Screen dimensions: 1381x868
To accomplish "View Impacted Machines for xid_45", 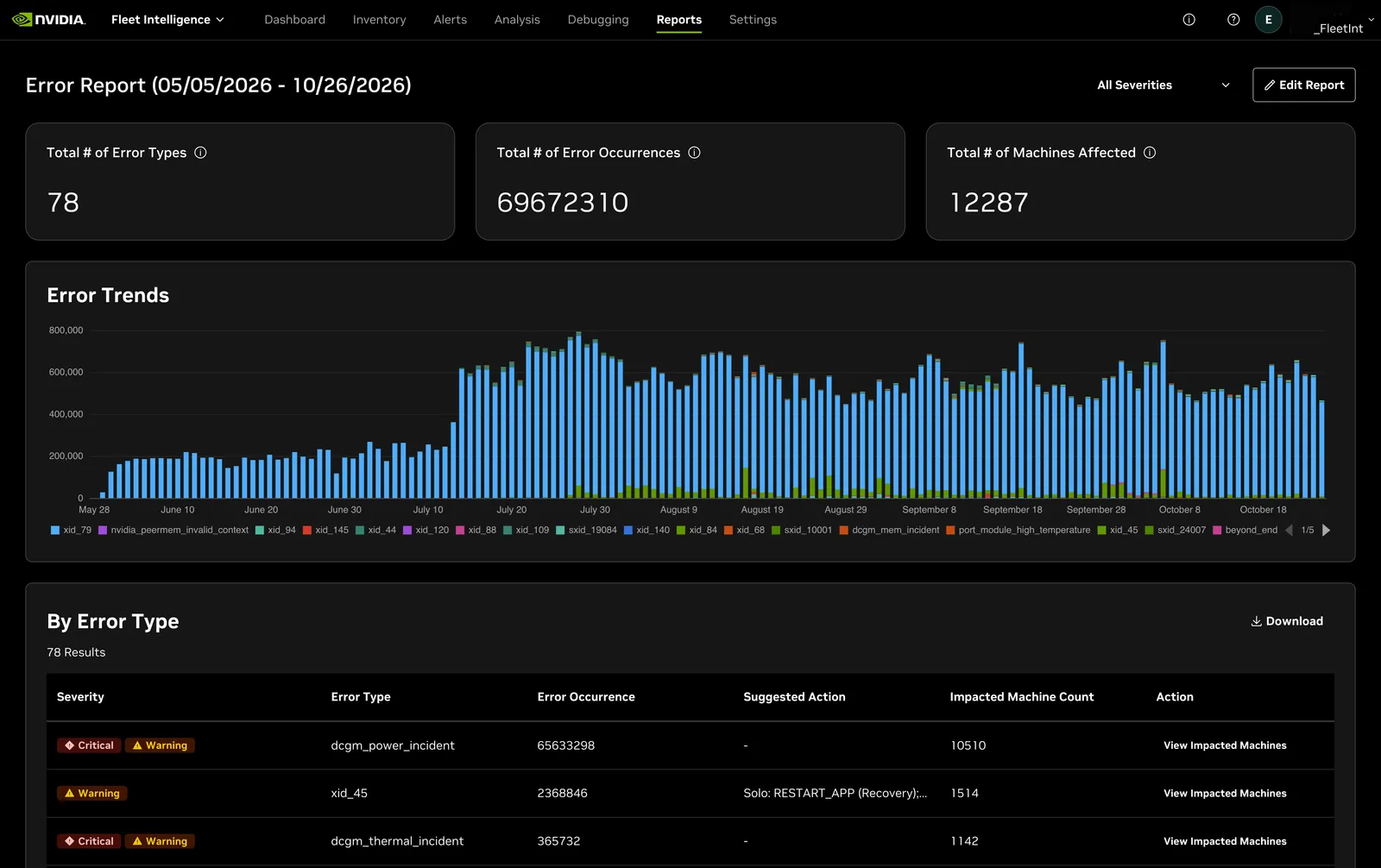I will pyautogui.click(x=1225, y=793).
